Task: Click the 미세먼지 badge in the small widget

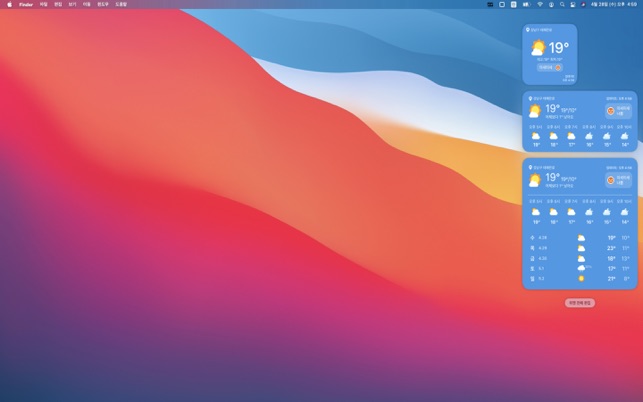Action: [550, 67]
